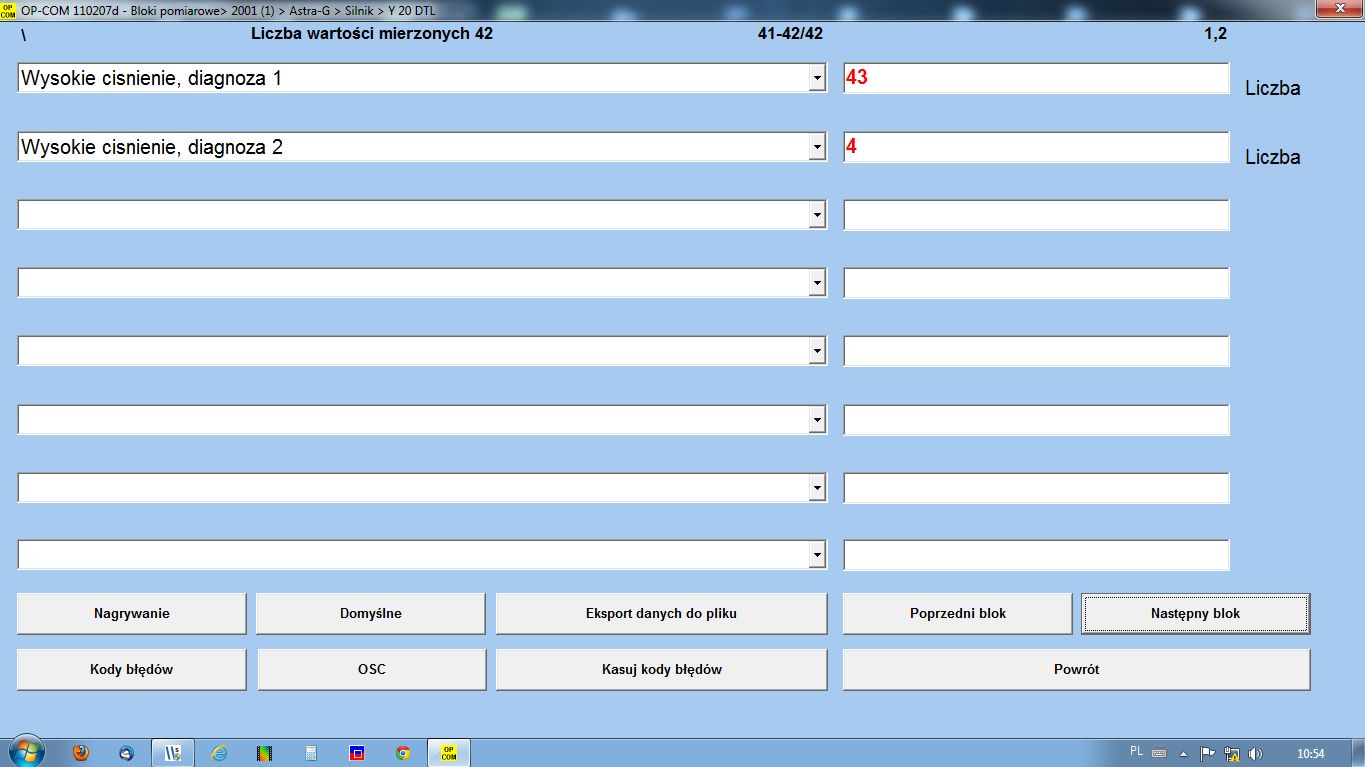Expand the third empty parameter dropdown
Screen dimensions: 1365x767
click(x=817, y=215)
